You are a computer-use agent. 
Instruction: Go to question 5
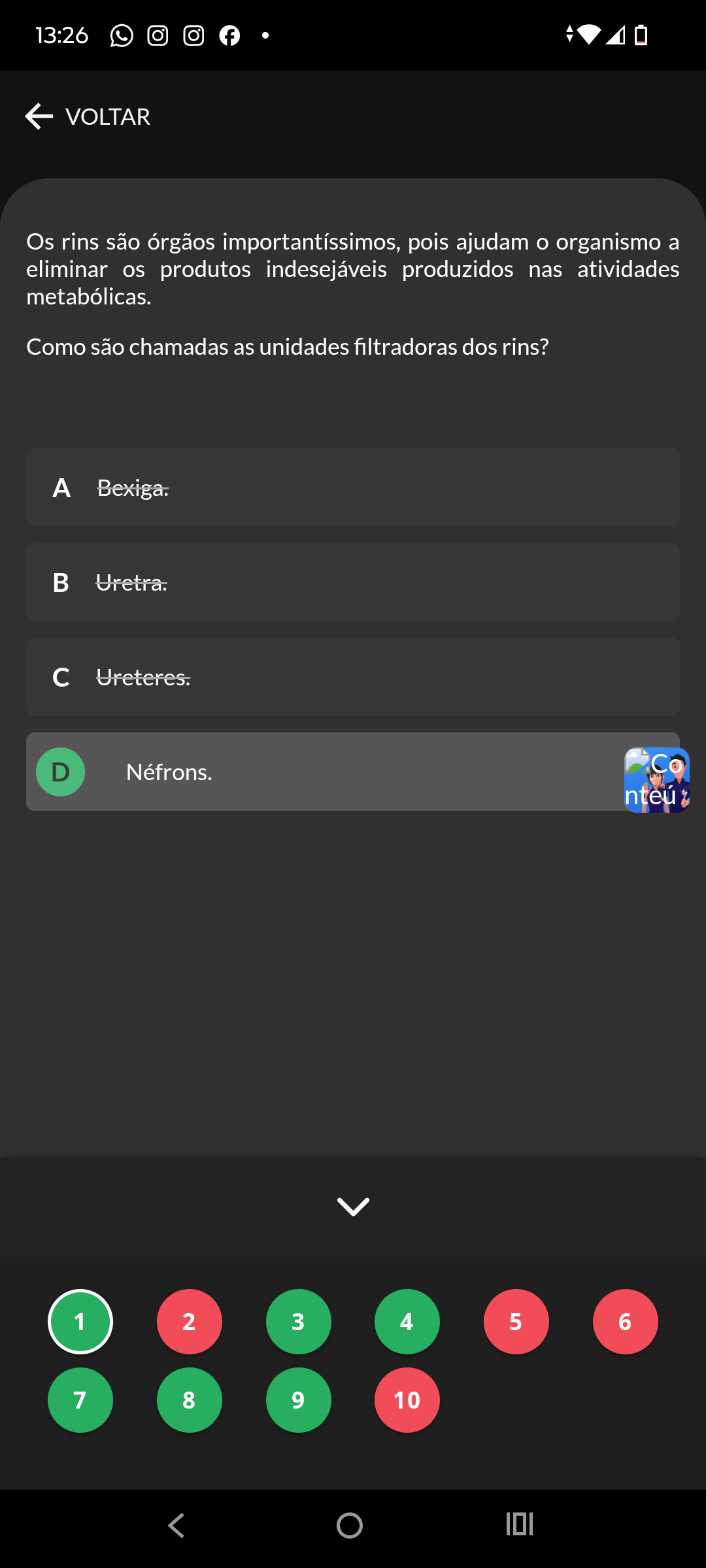516,1322
